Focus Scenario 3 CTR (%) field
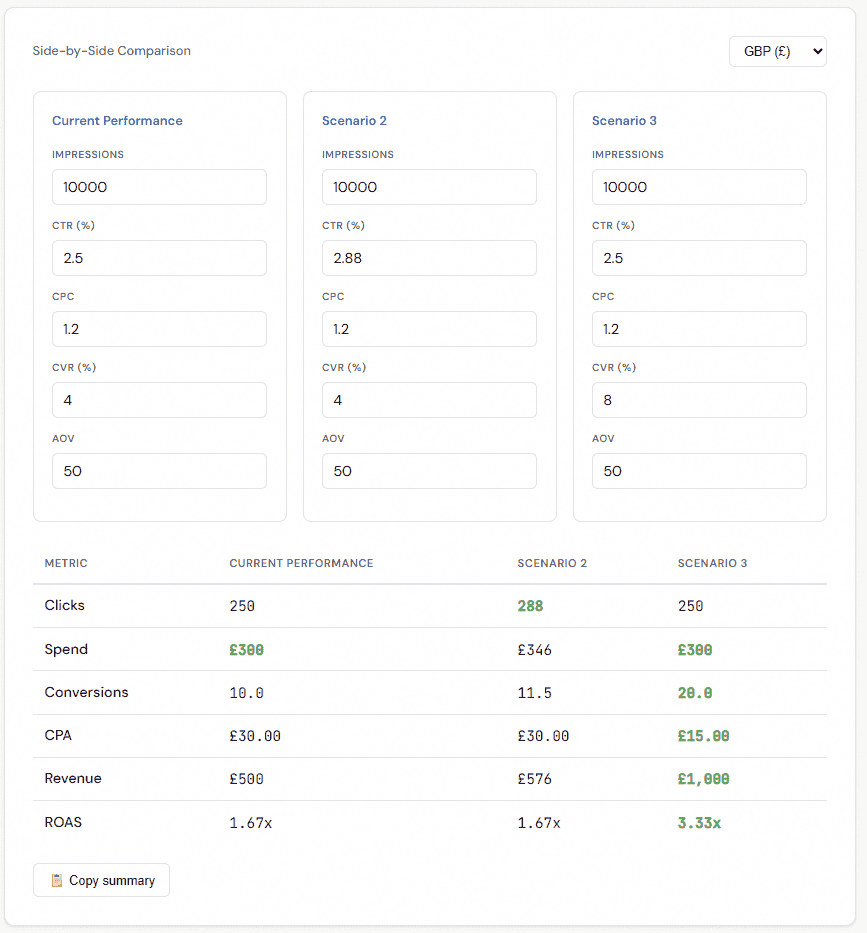 [x=699, y=258]
